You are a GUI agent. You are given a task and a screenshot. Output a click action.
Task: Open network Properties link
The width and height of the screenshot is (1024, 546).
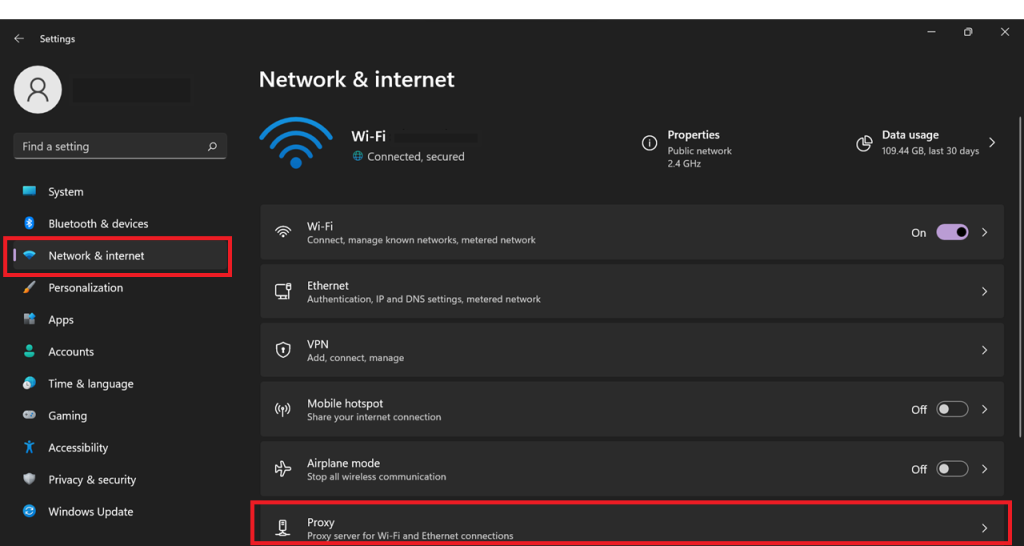pyautogui.click(x=687, y=148)
